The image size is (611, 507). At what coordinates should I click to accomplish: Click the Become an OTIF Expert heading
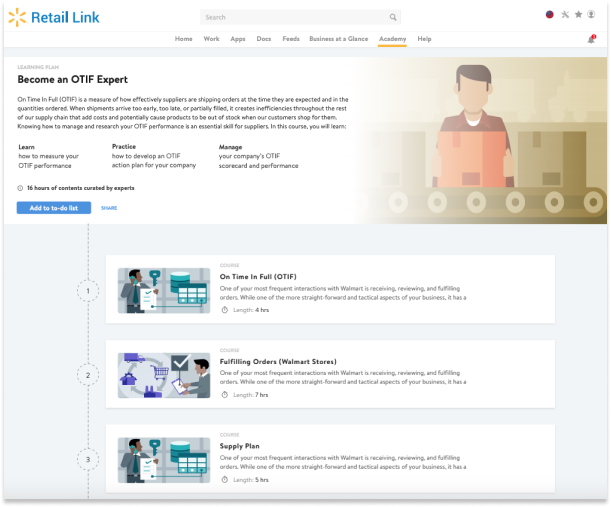[x=72, y=79]
